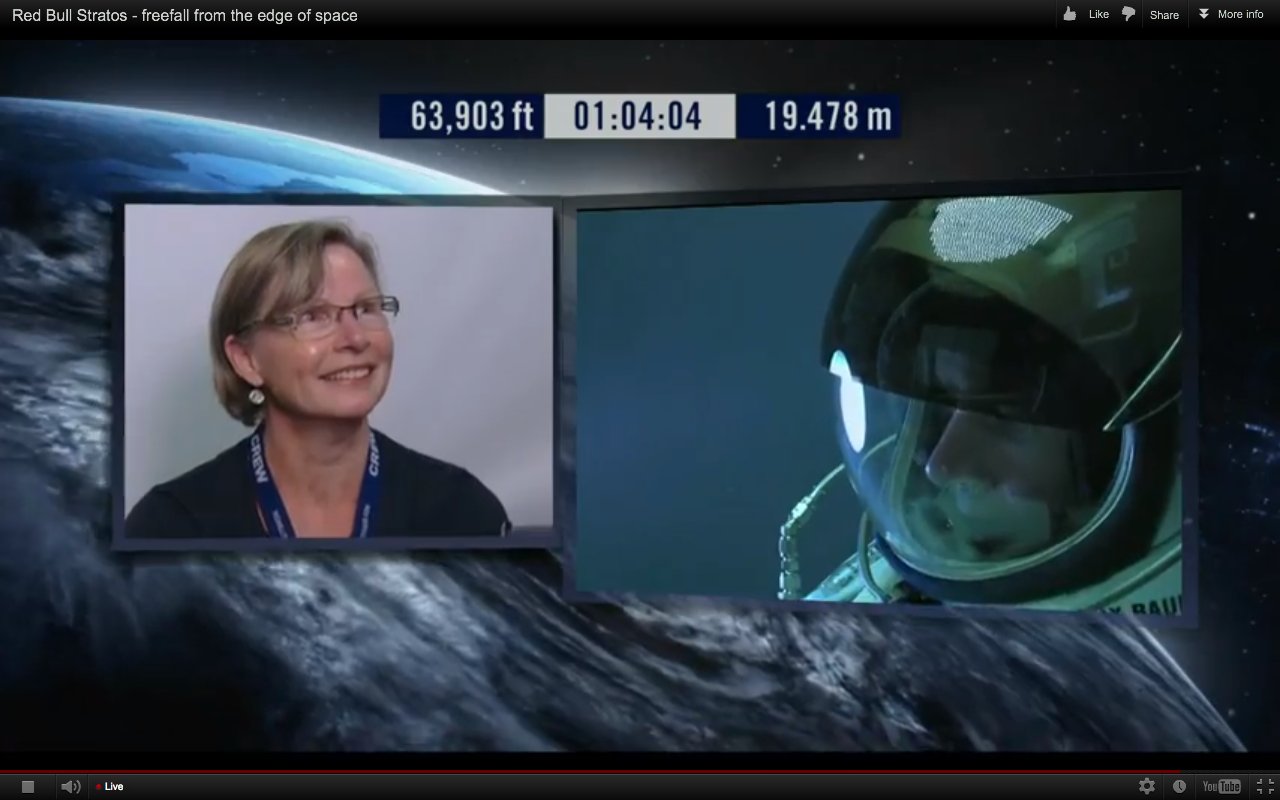The width and height of the screenshot is (1280, 800).
Task: Click the Like label
Action: [1099, 15]
